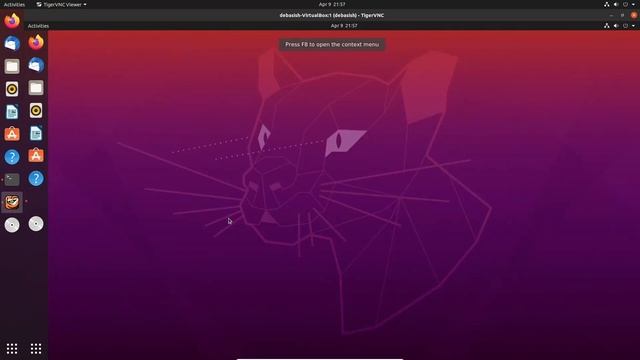Launch Thunderbird Mail from the host dock
Screen dimensions: 640x360
pyautogui.click(x=12, y=43)
